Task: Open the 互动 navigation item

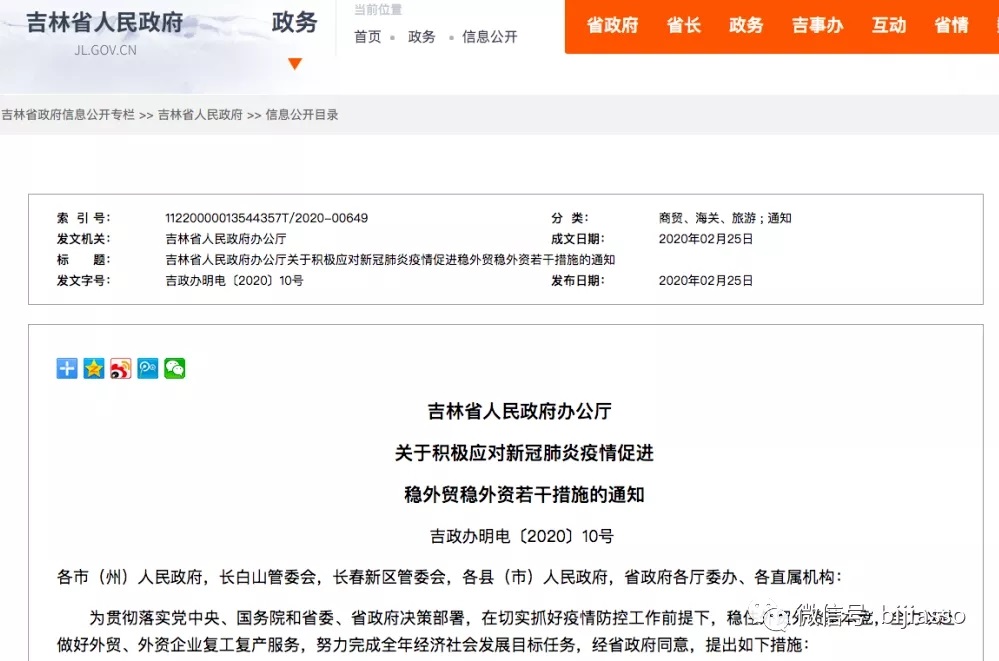Action: pyautogui.click(x=888, y=26)
